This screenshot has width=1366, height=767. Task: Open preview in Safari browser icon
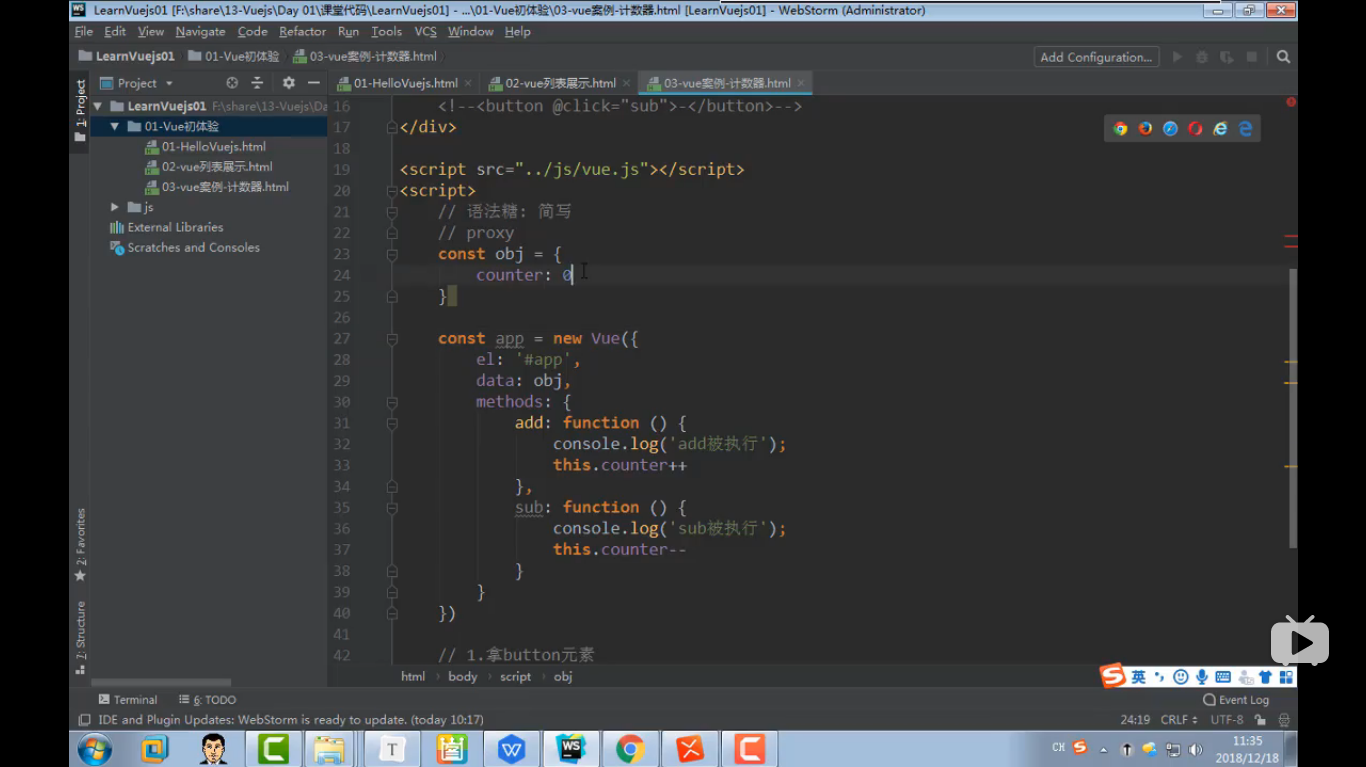[x=1170, y=129]
